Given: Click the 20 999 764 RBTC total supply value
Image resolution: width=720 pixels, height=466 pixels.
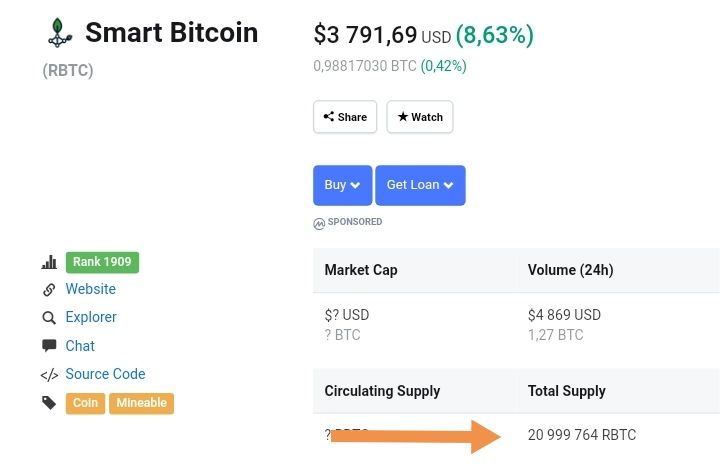Looking at the screenshot, I should click(582, 434).
